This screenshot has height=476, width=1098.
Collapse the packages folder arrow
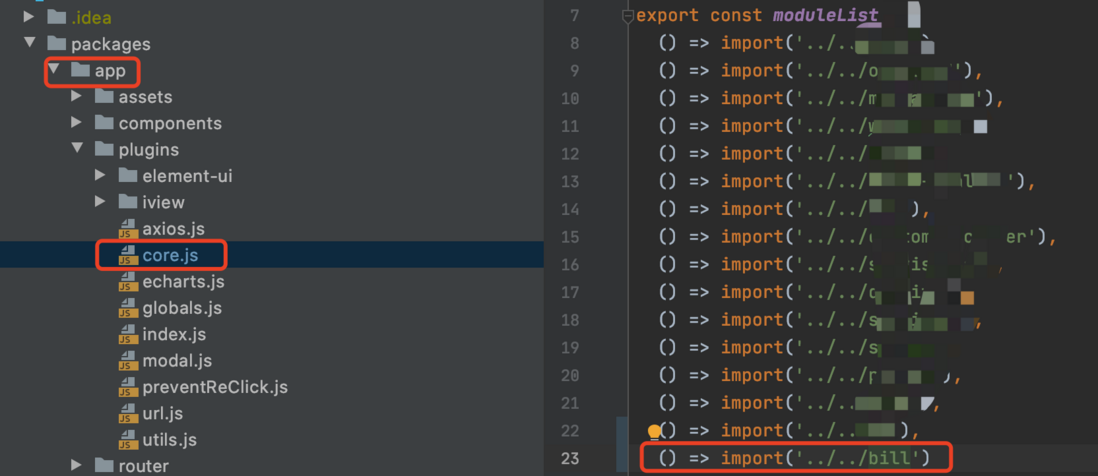[29, 43]
